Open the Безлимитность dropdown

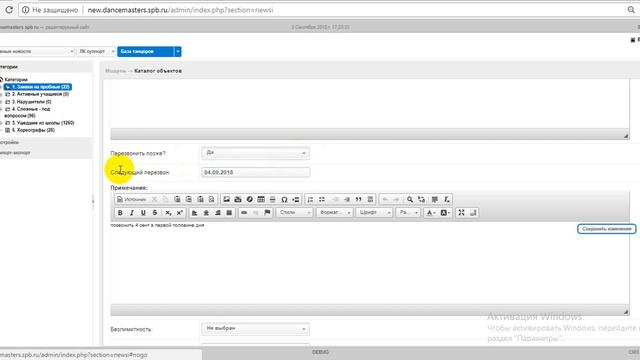tap(256, 329)
